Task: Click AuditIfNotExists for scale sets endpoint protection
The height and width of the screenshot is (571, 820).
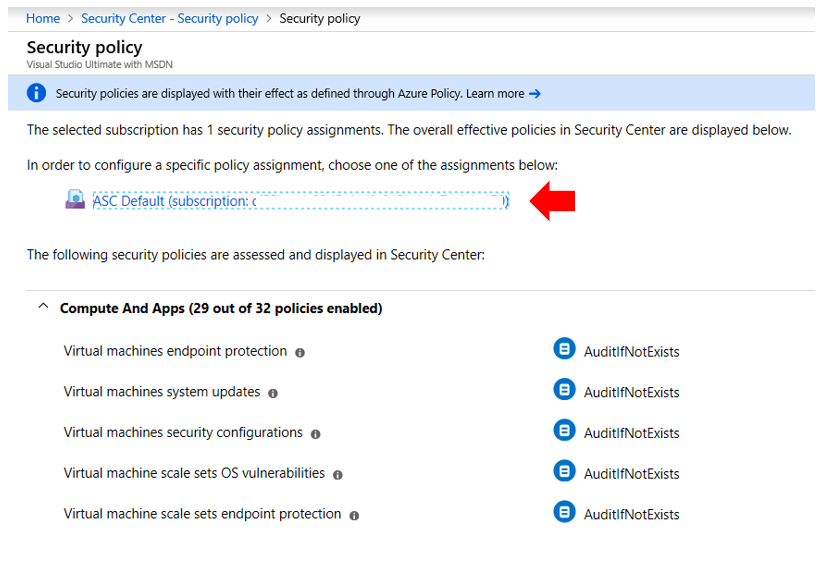Action: click(x=631, y=515)
